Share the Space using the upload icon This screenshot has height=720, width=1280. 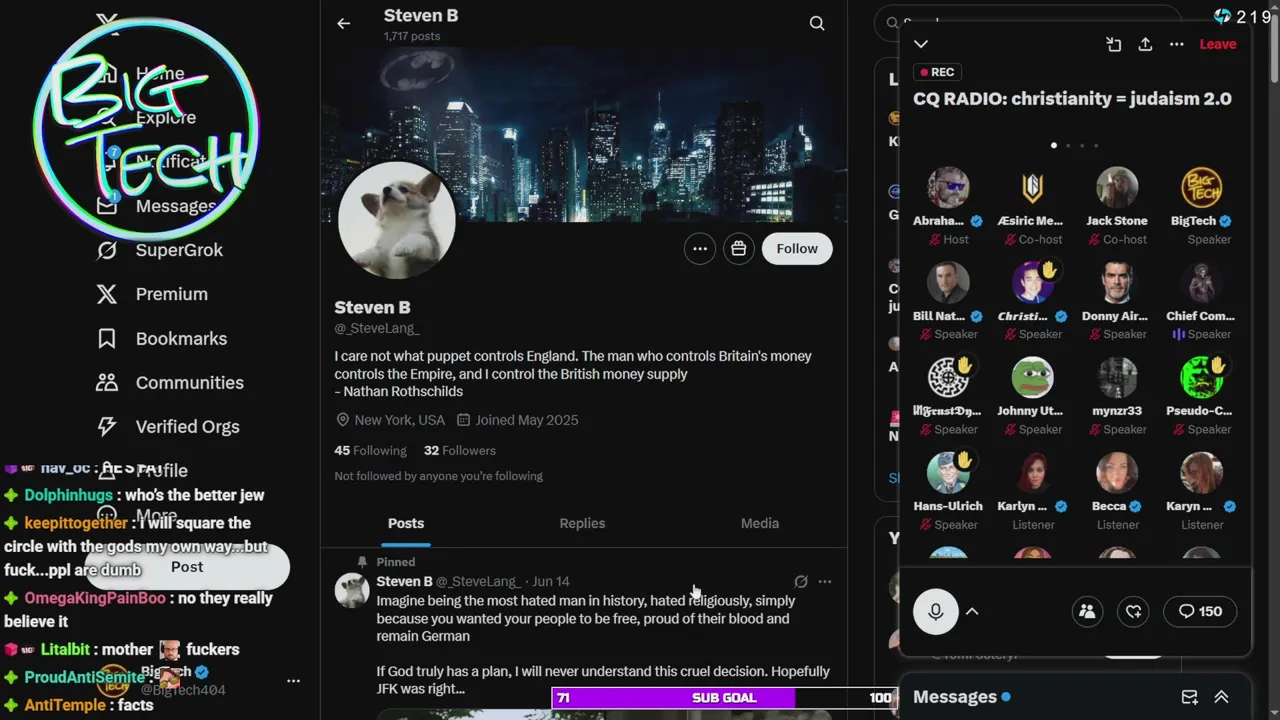coord(1145,44)
